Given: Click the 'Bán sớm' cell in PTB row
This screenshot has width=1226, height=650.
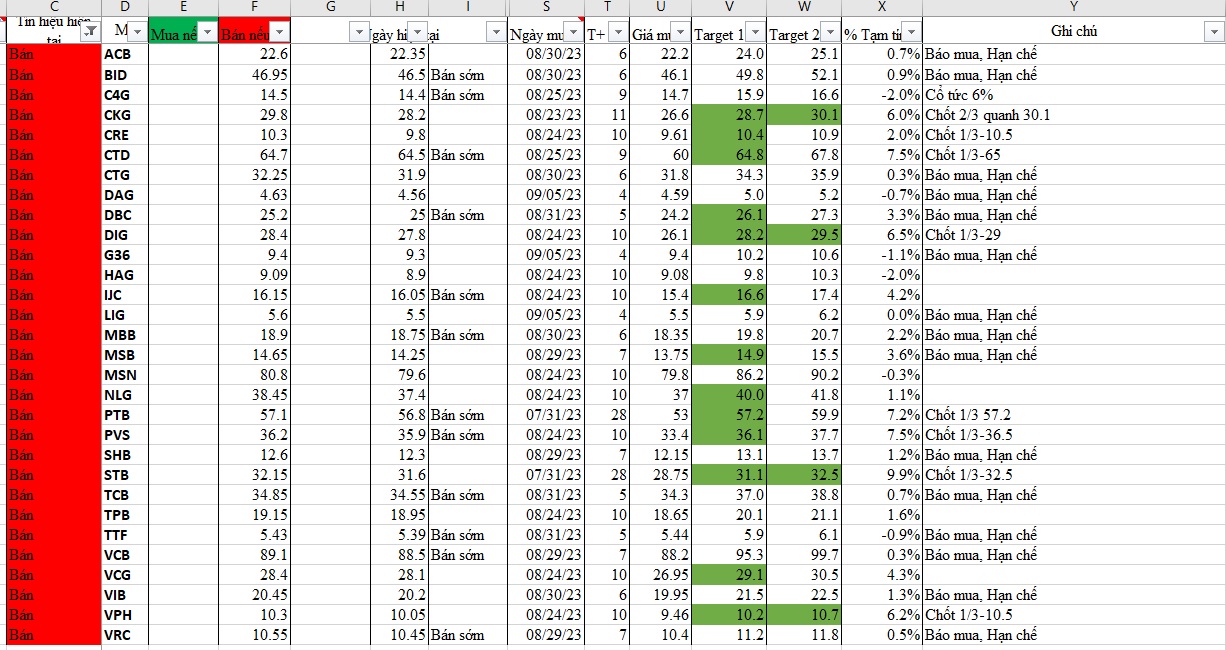Looking at the screenshot, I should [468, 415].
